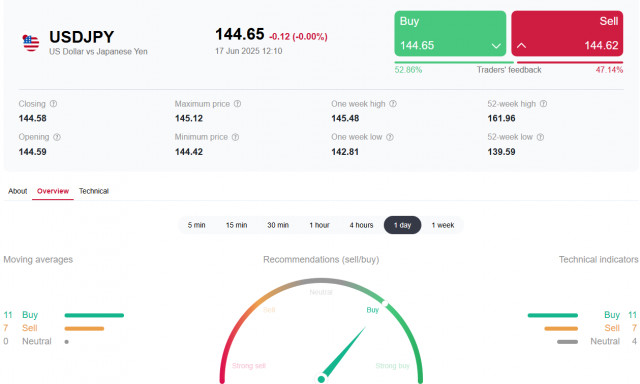The width and height of the screenshot is (640, 384).
Task: Click the Closing value 144.58
Action: [33, 118]
